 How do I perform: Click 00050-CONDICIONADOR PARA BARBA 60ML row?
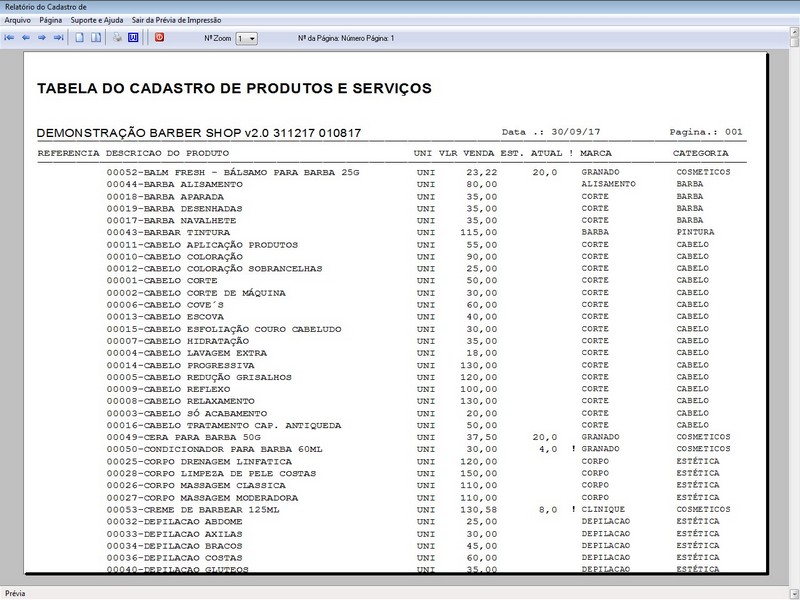[x=418, y=449]
